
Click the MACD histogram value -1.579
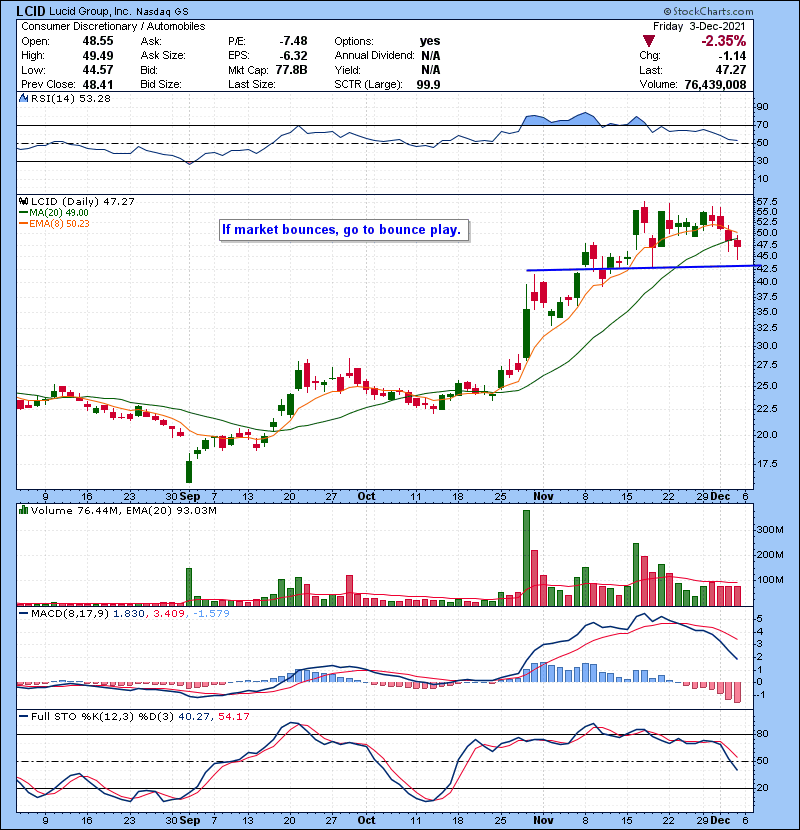(x=211, y=613)
